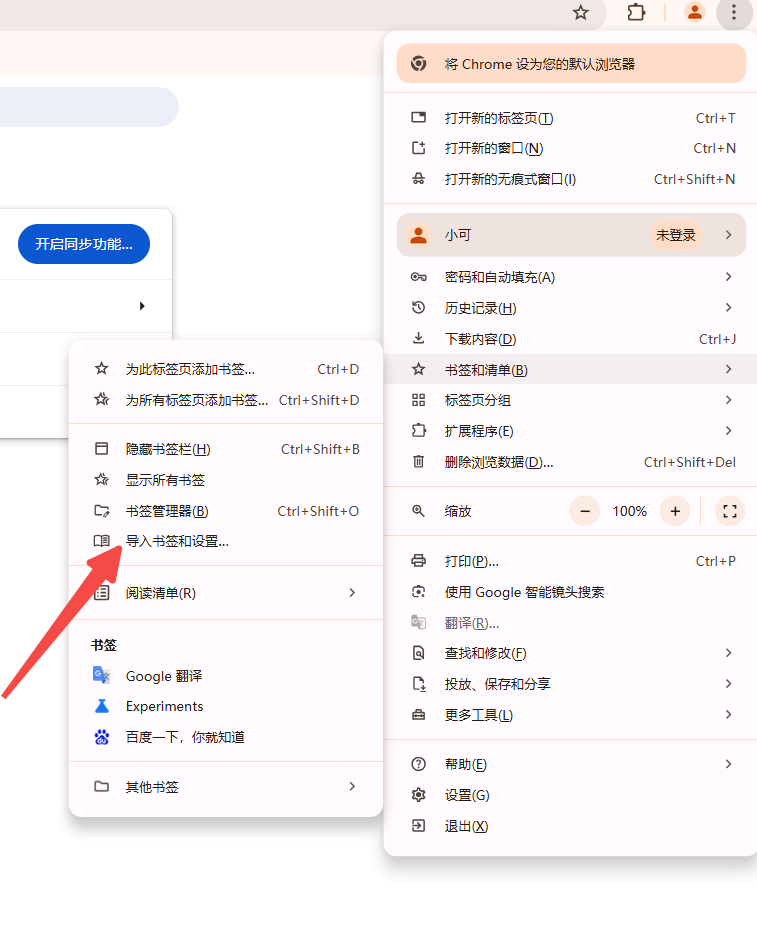Image resolution: width=757 pixels, height=952 pixels.
Task: Select 隐藏书签栏 menu item
Action: [226, 449]
